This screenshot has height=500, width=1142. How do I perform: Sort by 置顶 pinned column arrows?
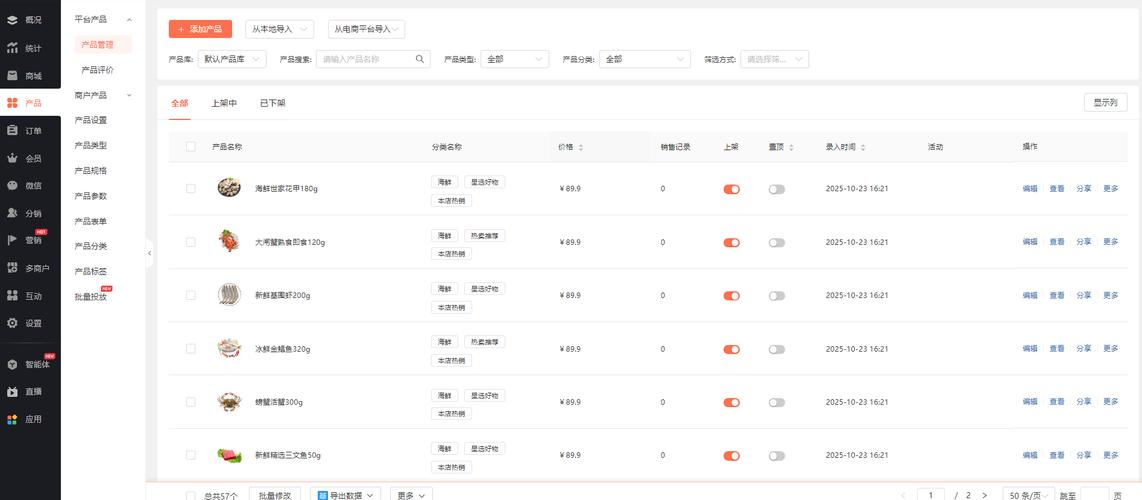[x=791, y=147]
